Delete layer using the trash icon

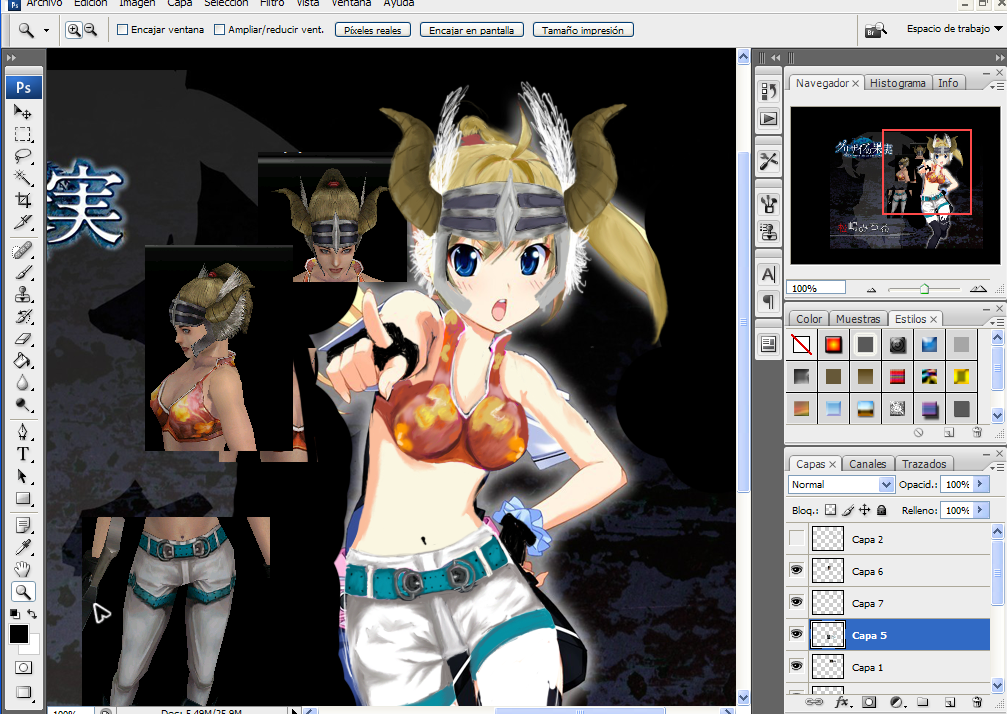(x=977, y=702)
